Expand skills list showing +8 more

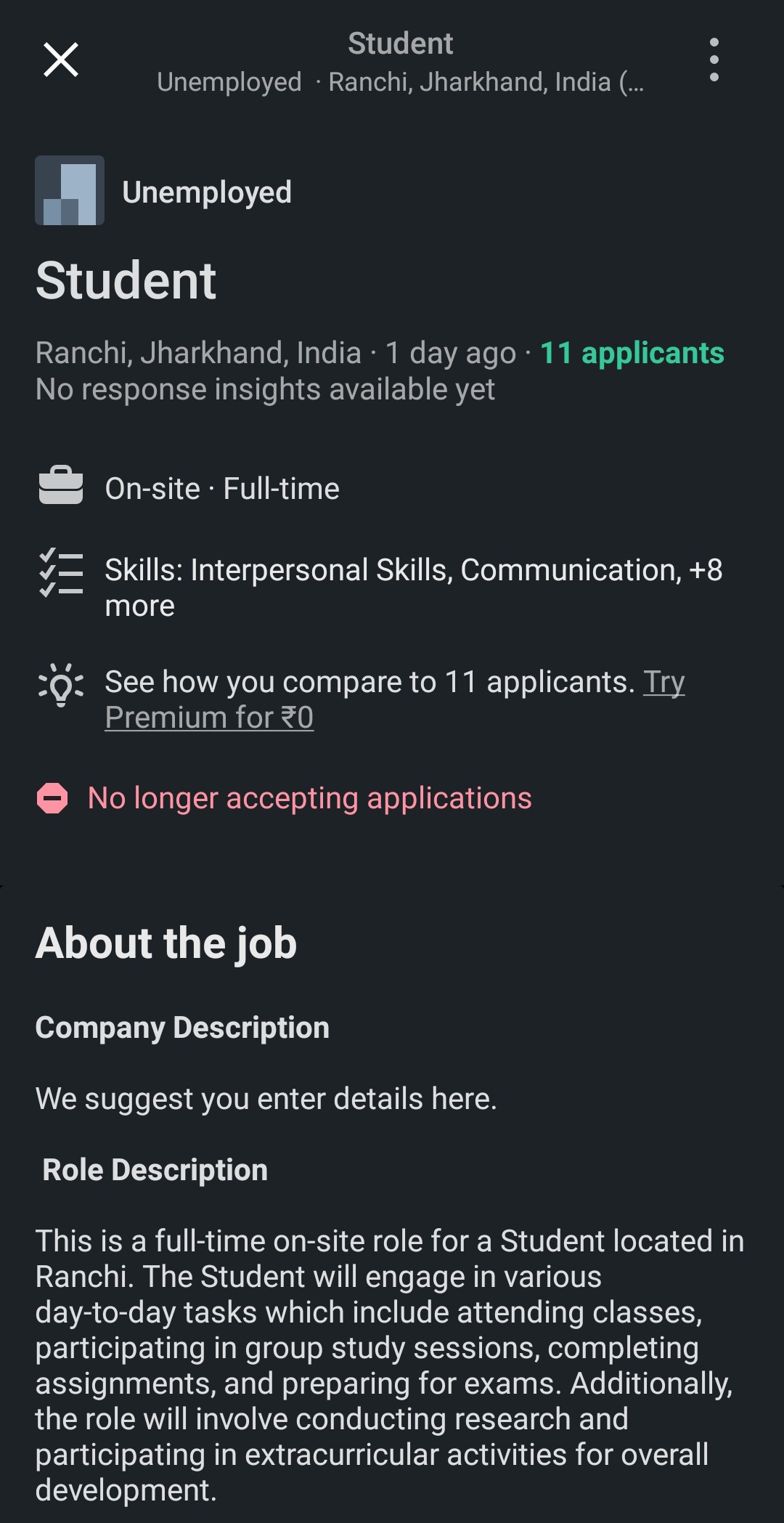coord(414,588)
